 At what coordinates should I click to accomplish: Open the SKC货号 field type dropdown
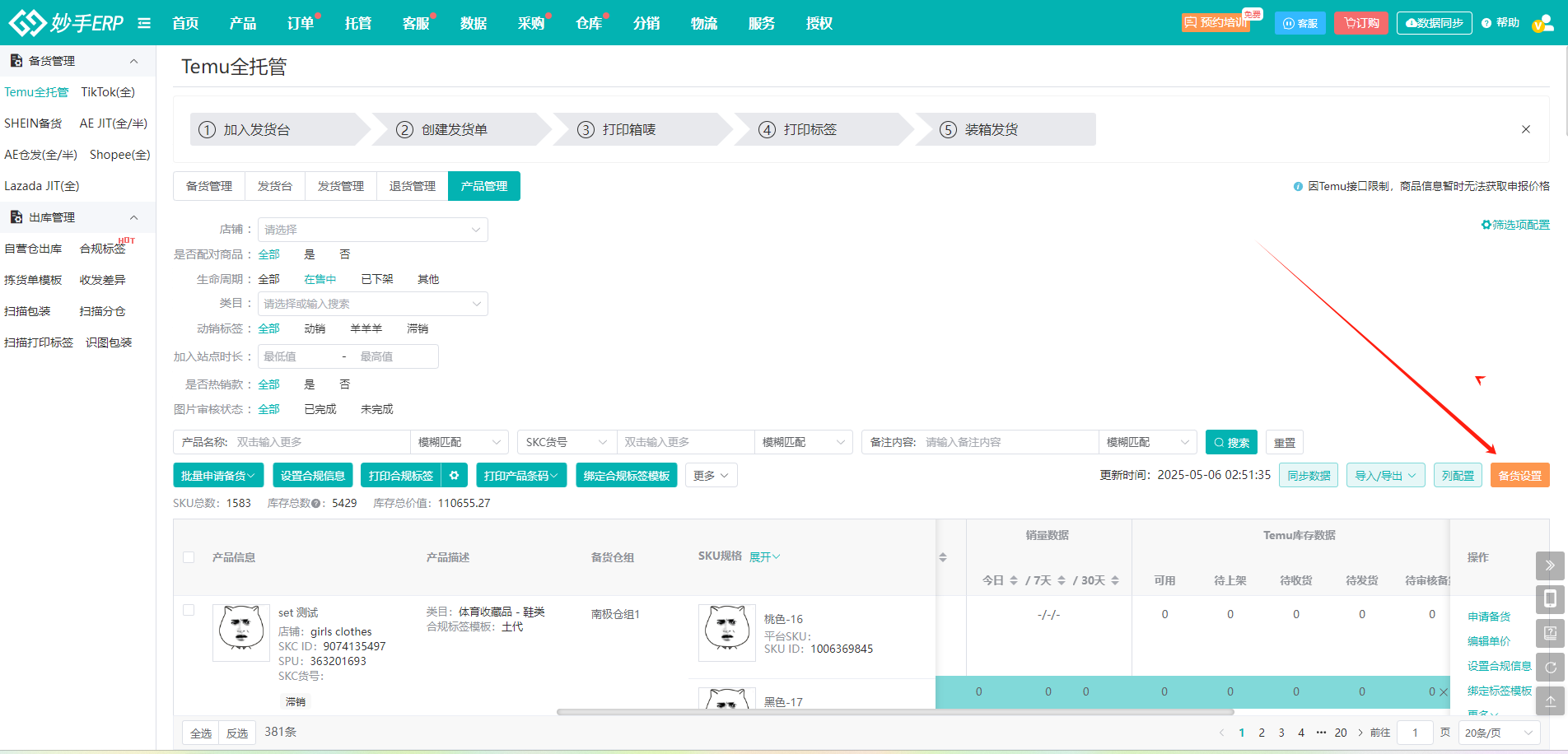[567, 442]
